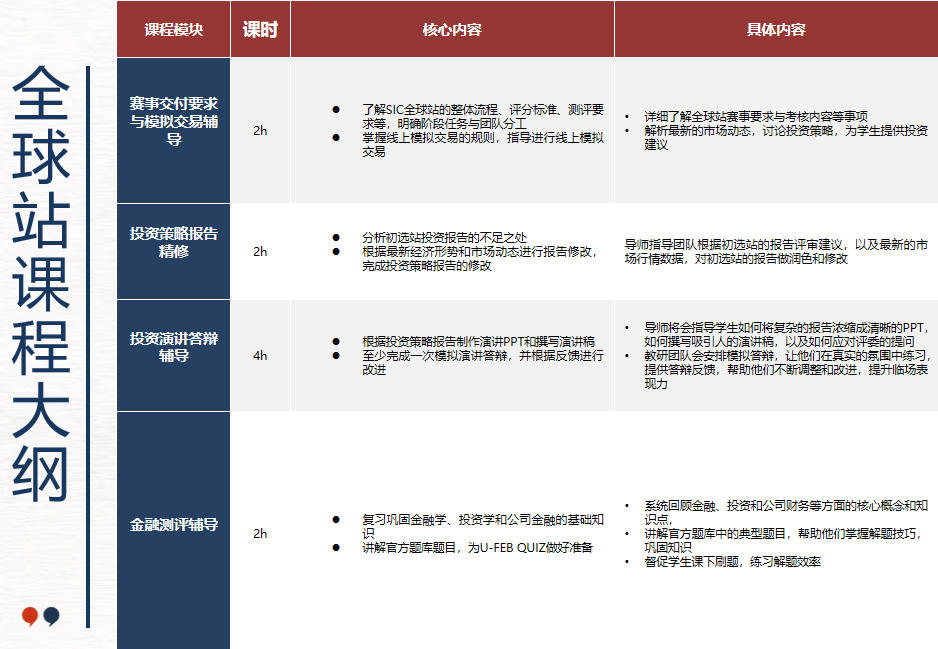Click the 课程模块 column header
938x649 pixels.
pyautogui.click(x=172, y=29)
